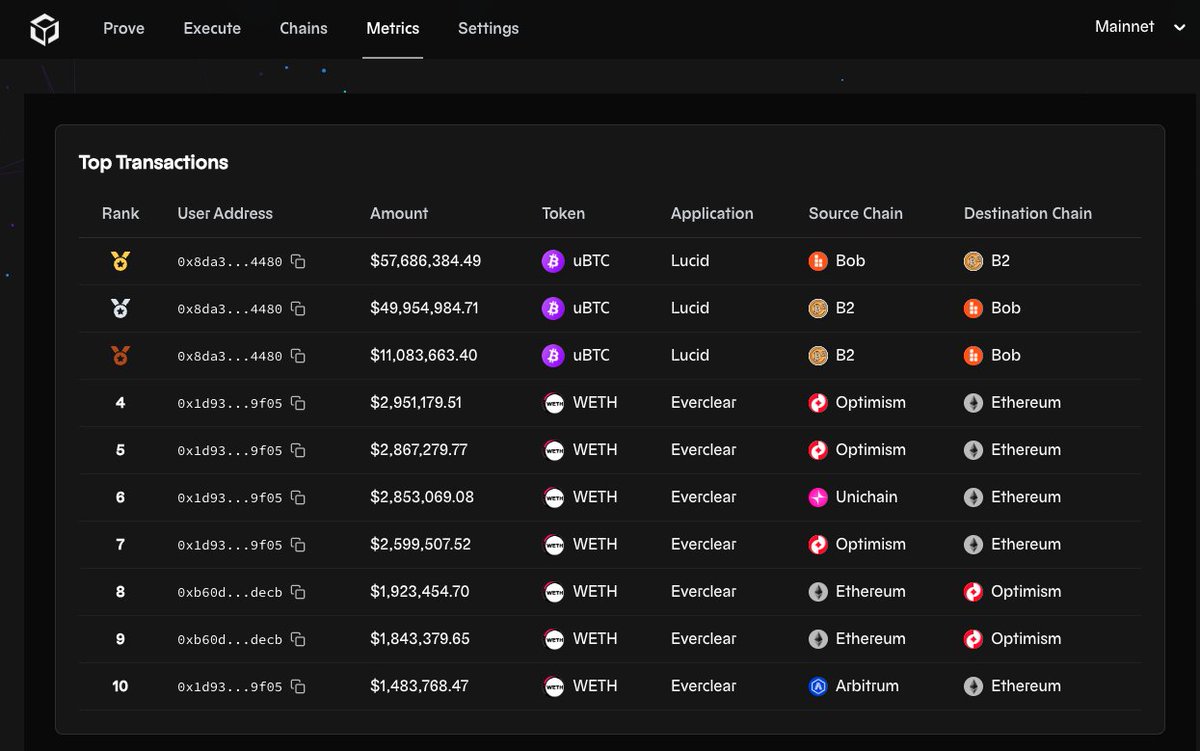Viewport: 1200px width, 751px height.
Task: Click the Rank column header
Action: coord(120,213)
